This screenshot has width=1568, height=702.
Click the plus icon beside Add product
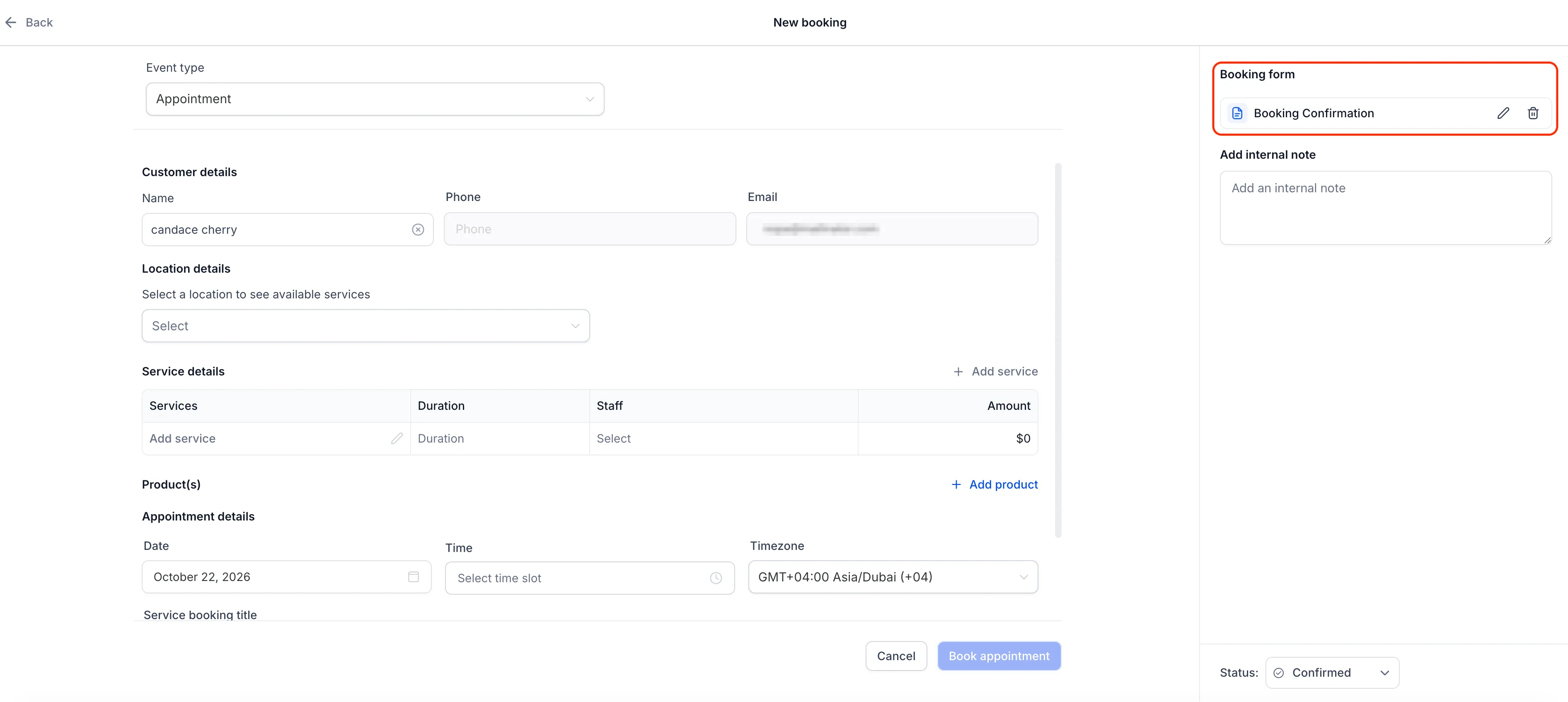[x=956, y=484]
